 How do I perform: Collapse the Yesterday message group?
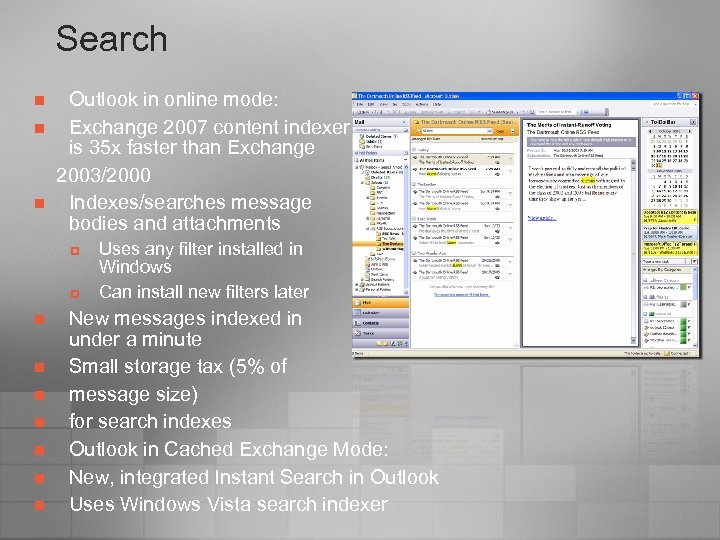click(414, 184)
